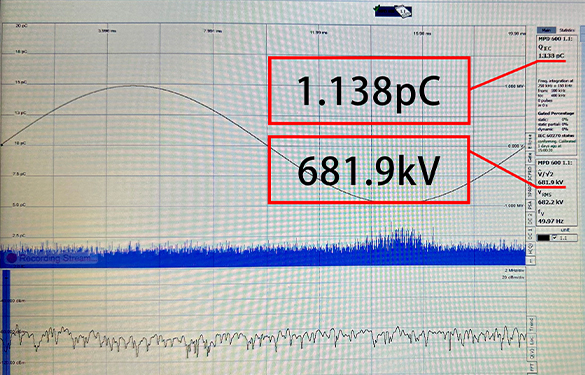Open the H(Q) vertical side tab
Screen dimensions: 585x375
530,248
